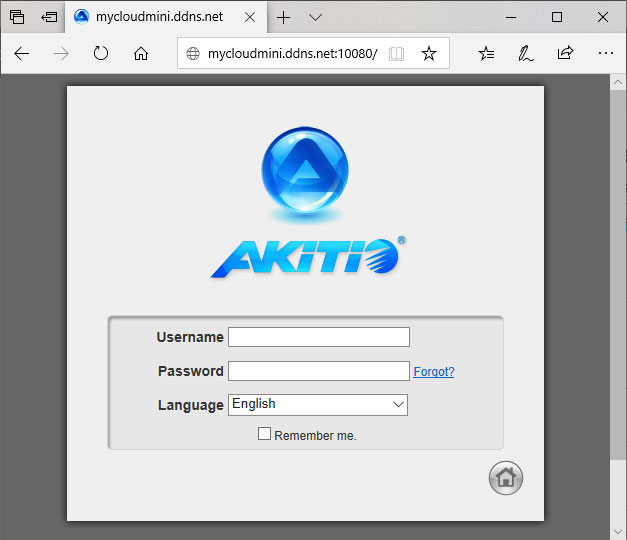Go to browser home page icon
The width and height of the screenshot is (627, 540).
pyautogui.click(x=141, y=54)
